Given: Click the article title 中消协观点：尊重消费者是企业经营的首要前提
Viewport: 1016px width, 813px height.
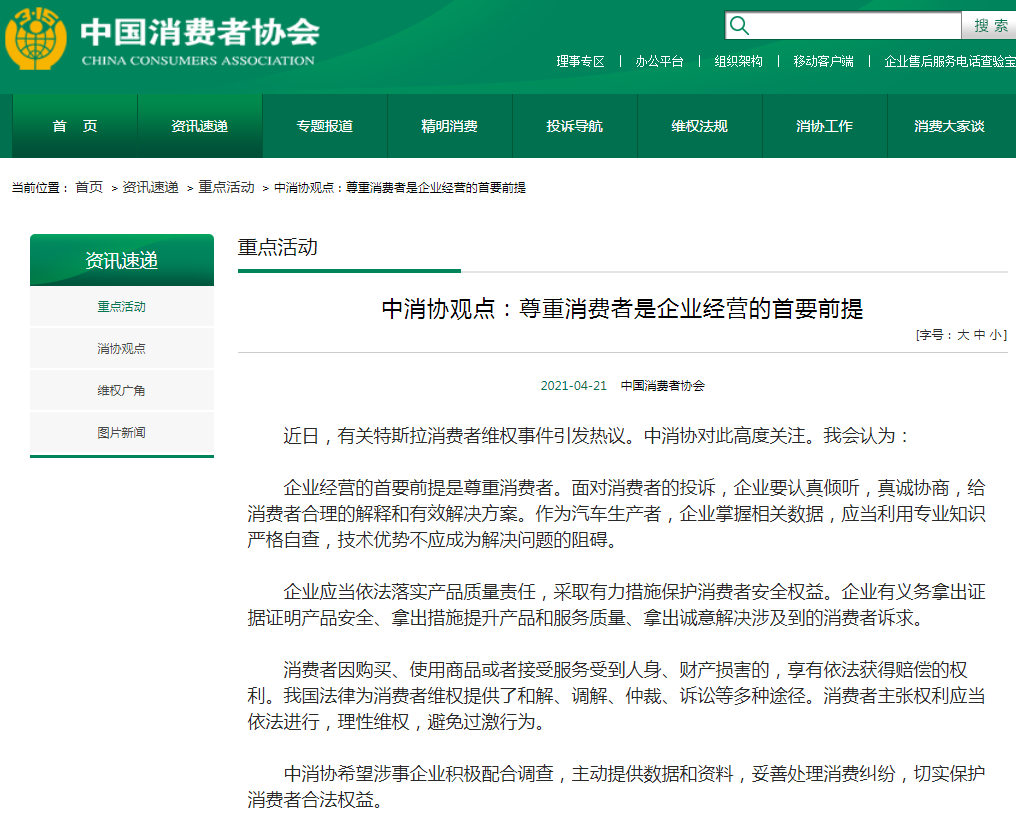Looking at the screenshot, I should 623,309.
